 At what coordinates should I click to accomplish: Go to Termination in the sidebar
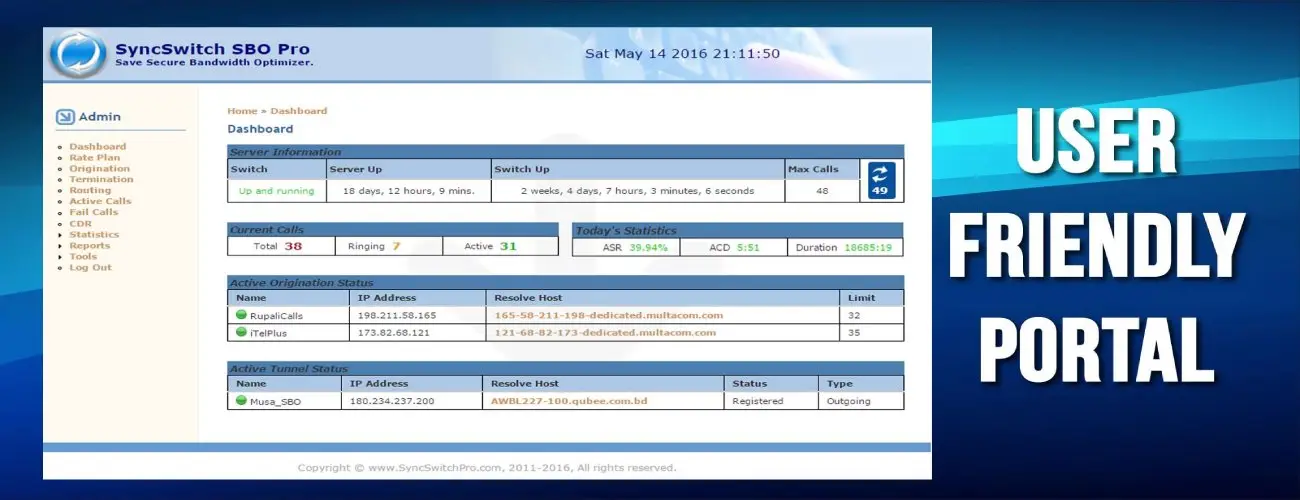[x=101, y=180]
